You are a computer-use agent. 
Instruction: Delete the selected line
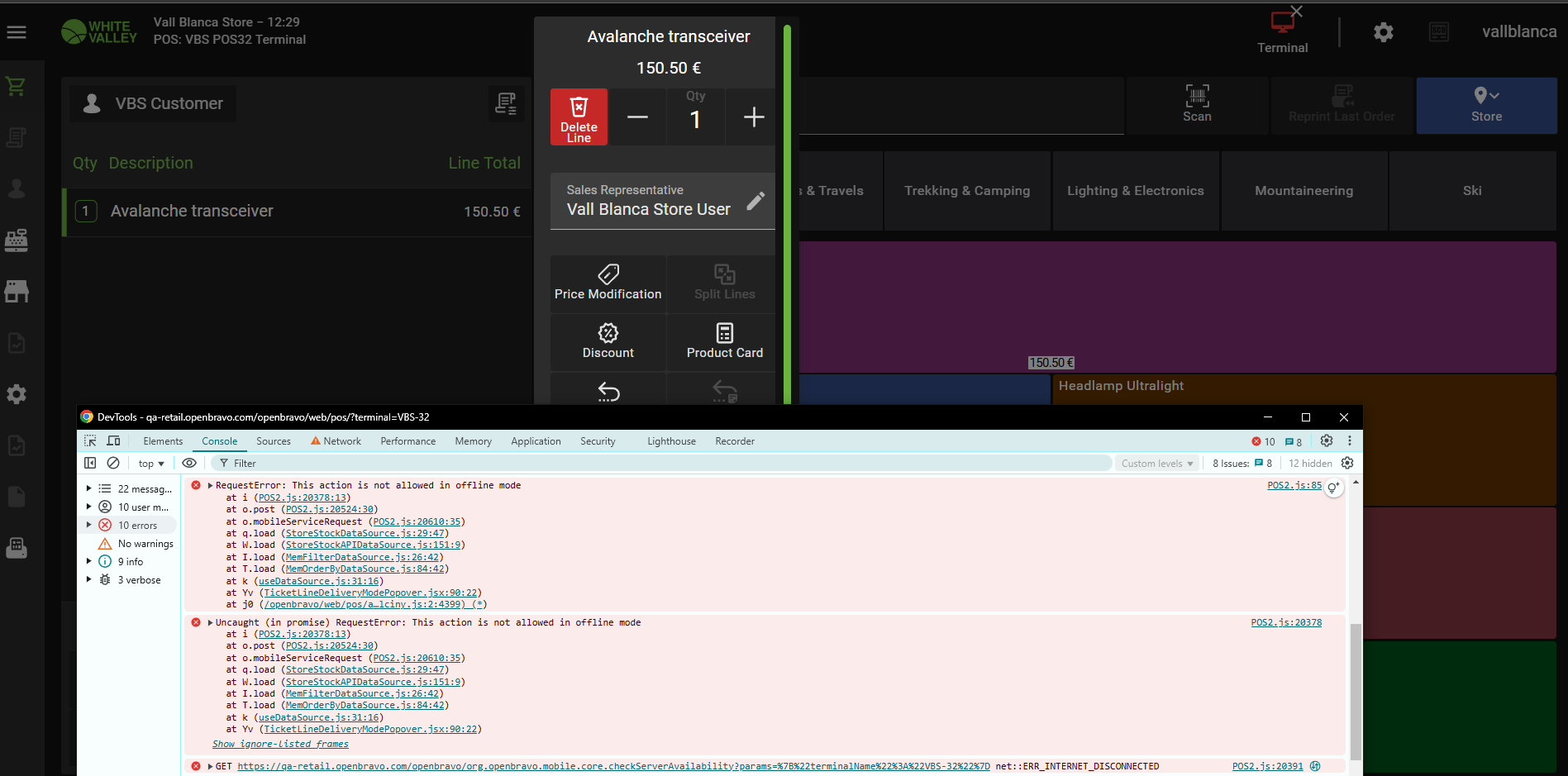579,117
